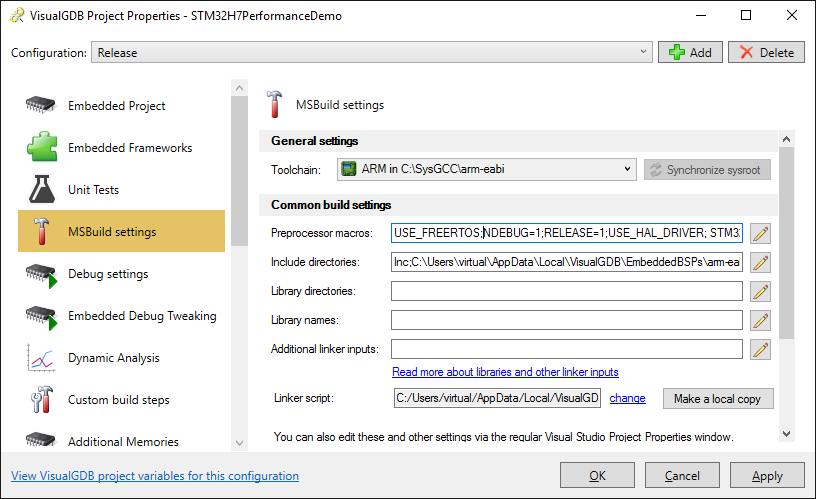This screenshot has width=816, height=499.
Task: Click into the Preprocessor macros field
Action: 567,233
